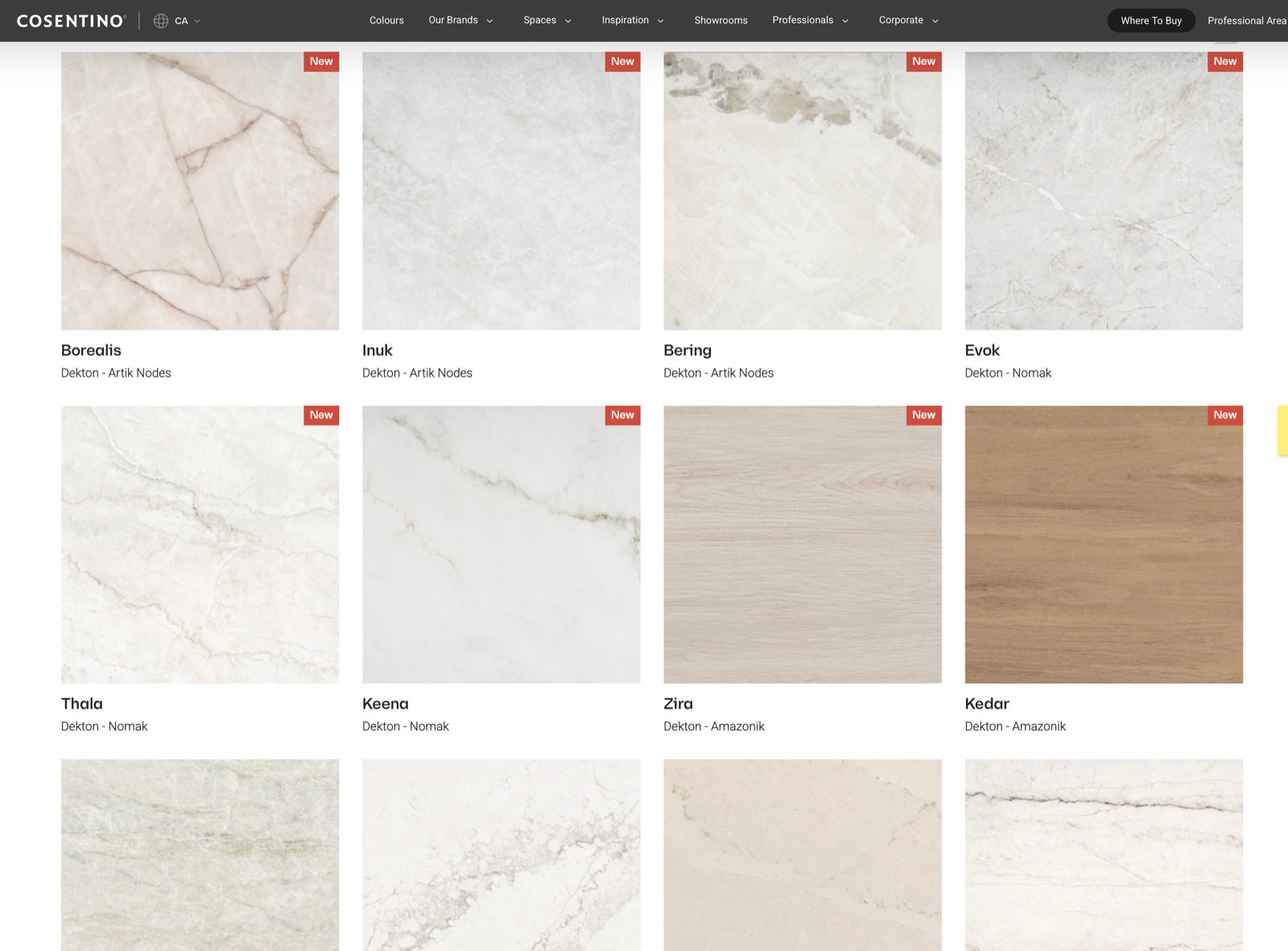Image resolution: width=1288 pixels, height=951 pixels.
Task: Expand the Spaces dropdown menu
Action: click(547, 20)
